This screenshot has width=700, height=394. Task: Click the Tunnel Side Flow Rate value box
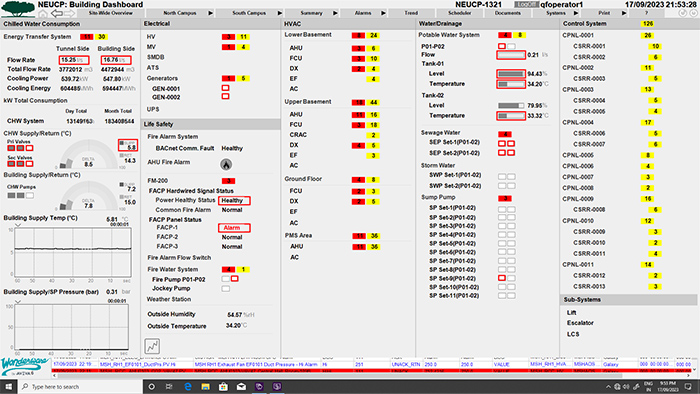tap(74, 60)
